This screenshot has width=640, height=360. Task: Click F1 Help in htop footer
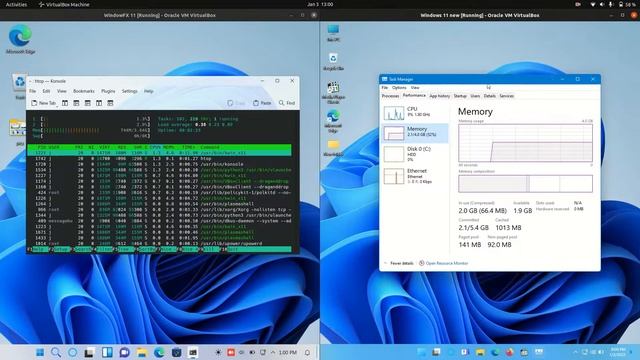pyautogui.click(x=38, y=249)
